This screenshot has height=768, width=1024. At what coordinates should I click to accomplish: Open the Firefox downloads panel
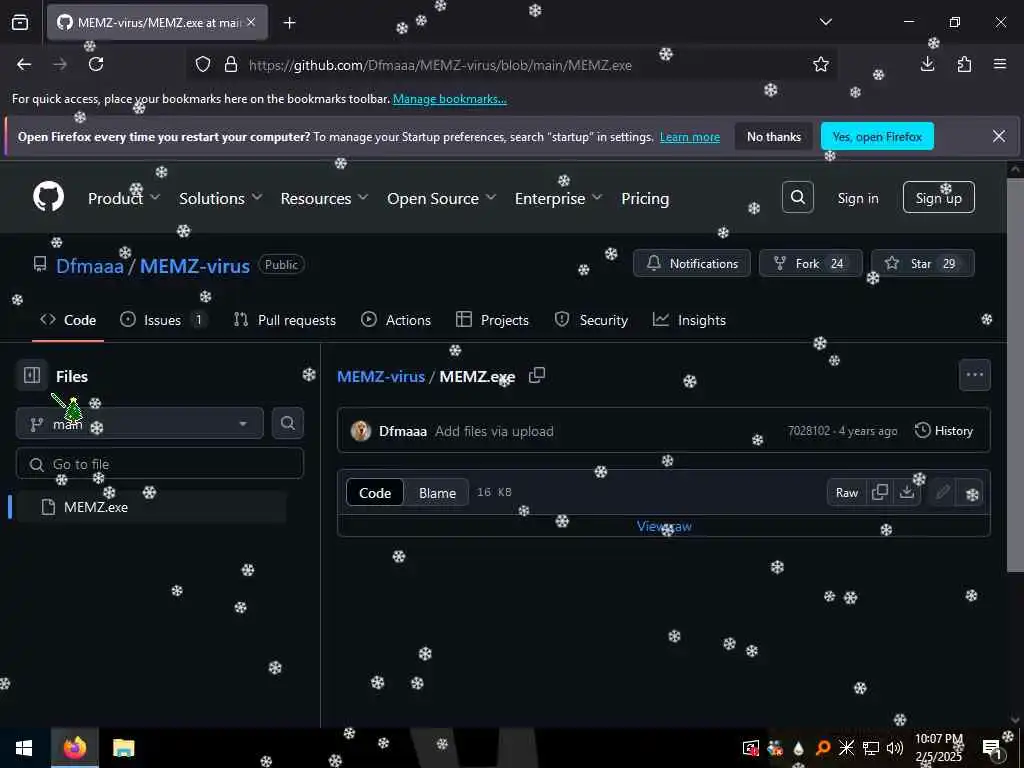927,64
